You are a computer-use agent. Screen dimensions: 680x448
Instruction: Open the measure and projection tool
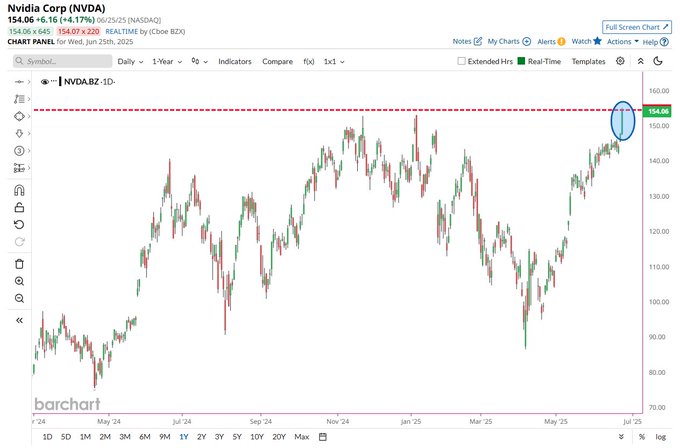click(19, 168)
